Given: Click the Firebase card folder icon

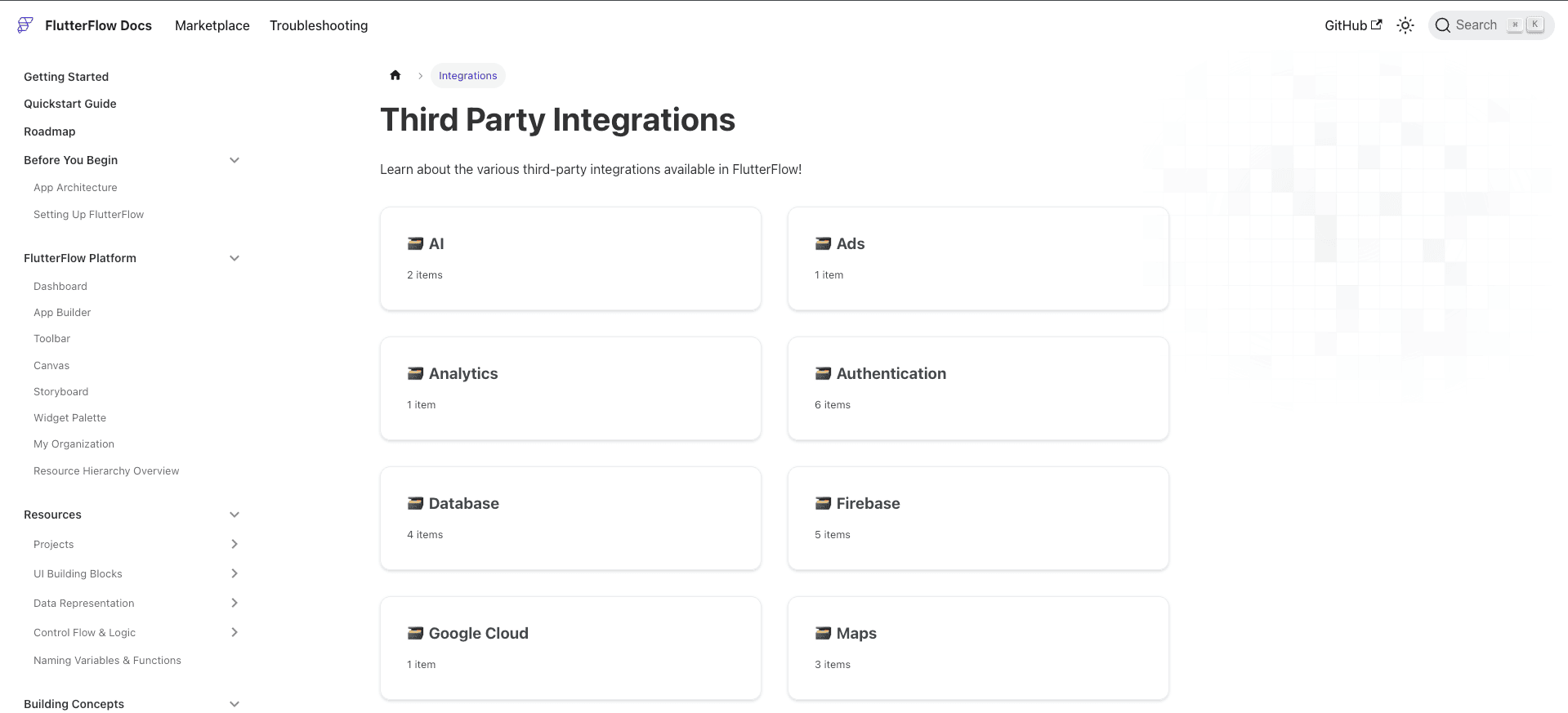Looking at the screenshot, I should (823, 503).
